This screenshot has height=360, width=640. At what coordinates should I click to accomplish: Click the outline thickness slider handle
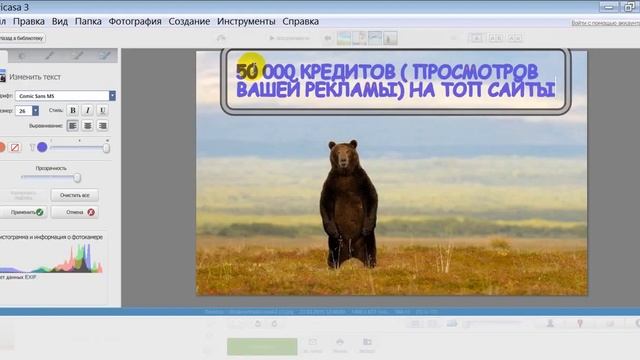106,148
